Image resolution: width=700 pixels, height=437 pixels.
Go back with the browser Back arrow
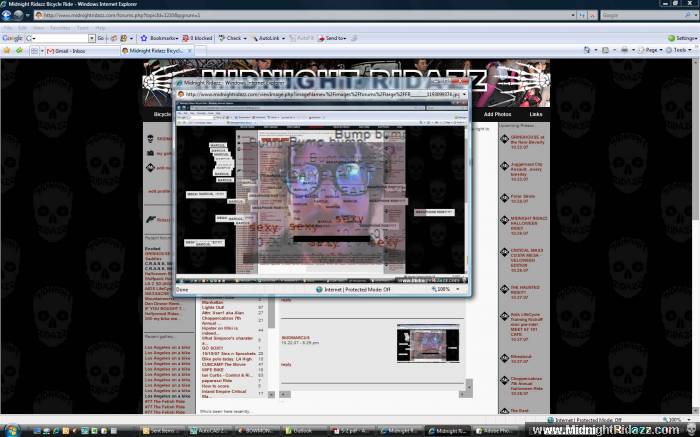(7, 15)
